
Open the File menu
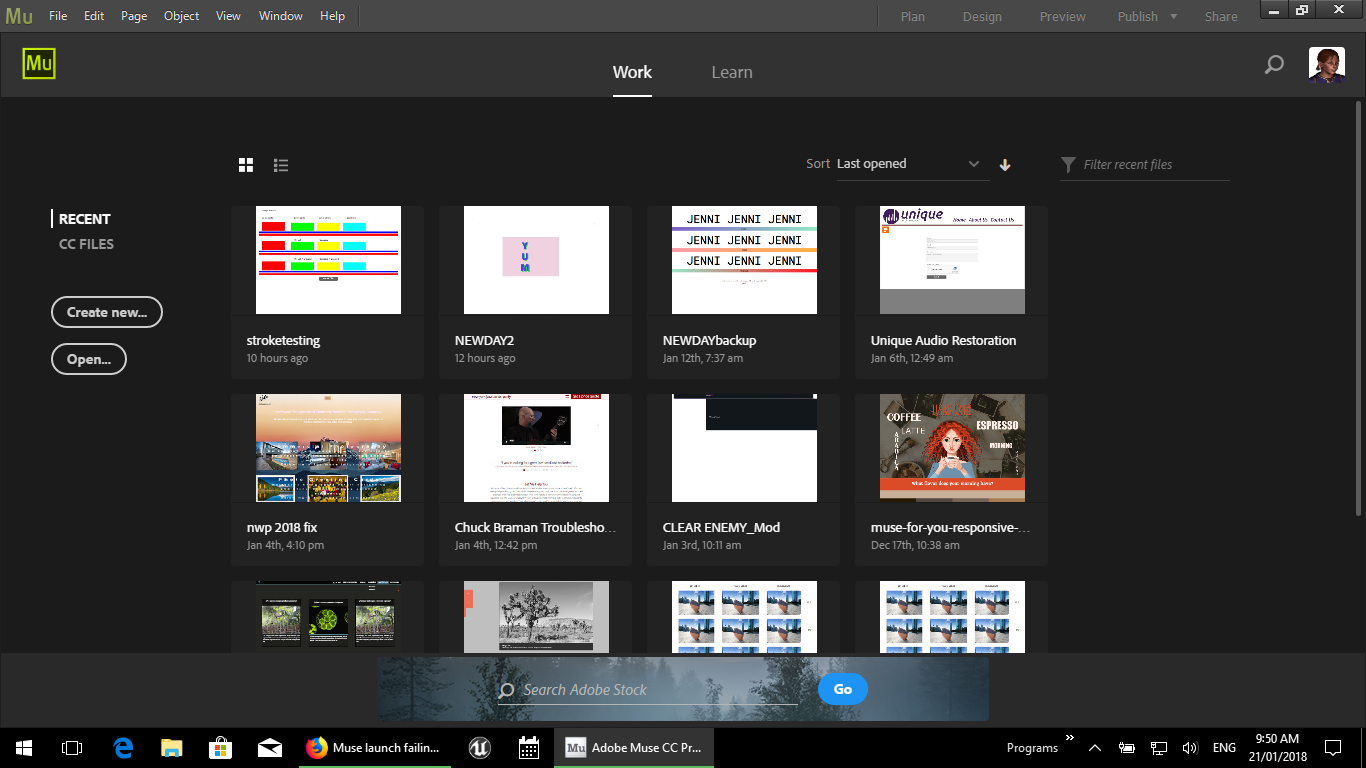coord(58,16)
